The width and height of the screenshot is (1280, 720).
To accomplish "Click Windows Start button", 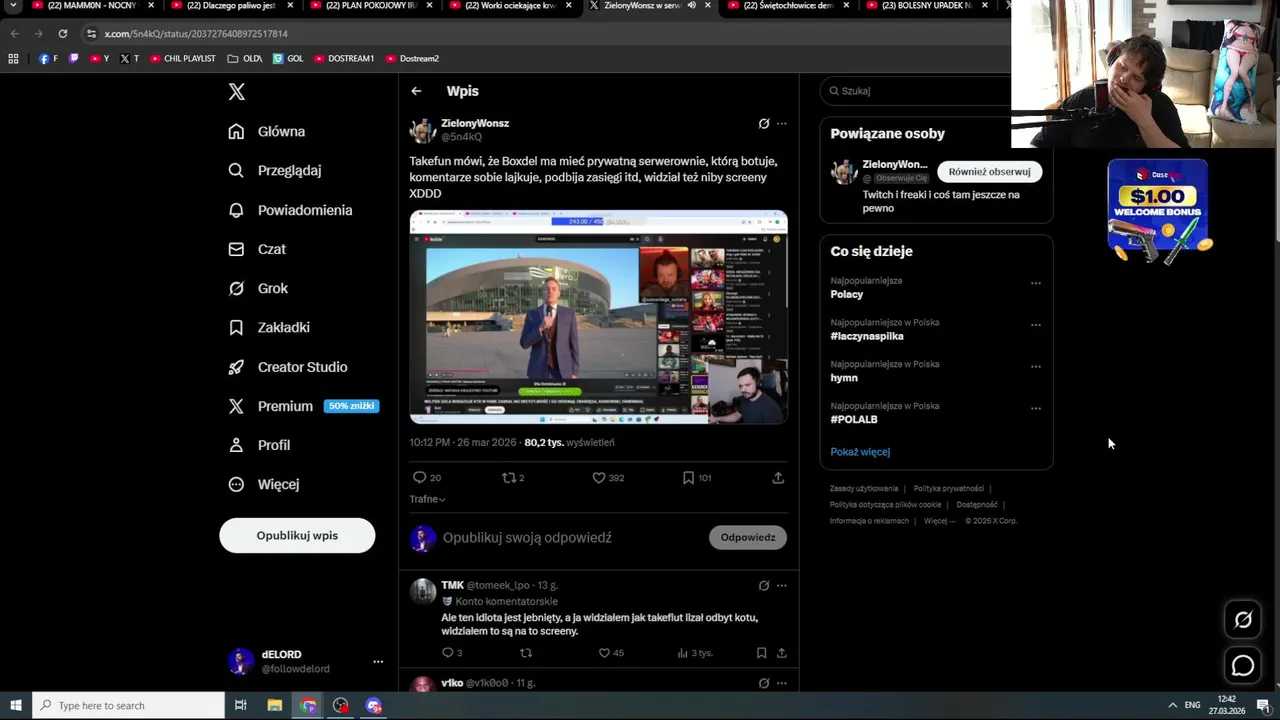I will 15,705.
